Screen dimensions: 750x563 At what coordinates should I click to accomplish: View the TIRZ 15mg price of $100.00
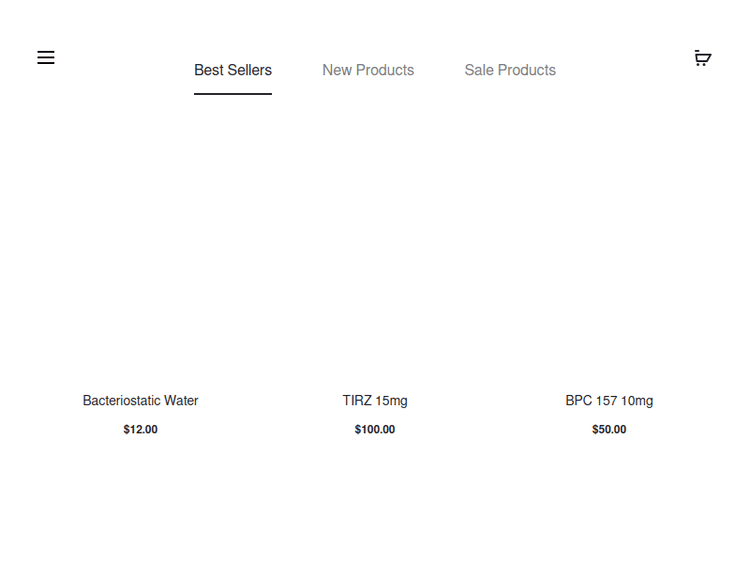point(375,430)
